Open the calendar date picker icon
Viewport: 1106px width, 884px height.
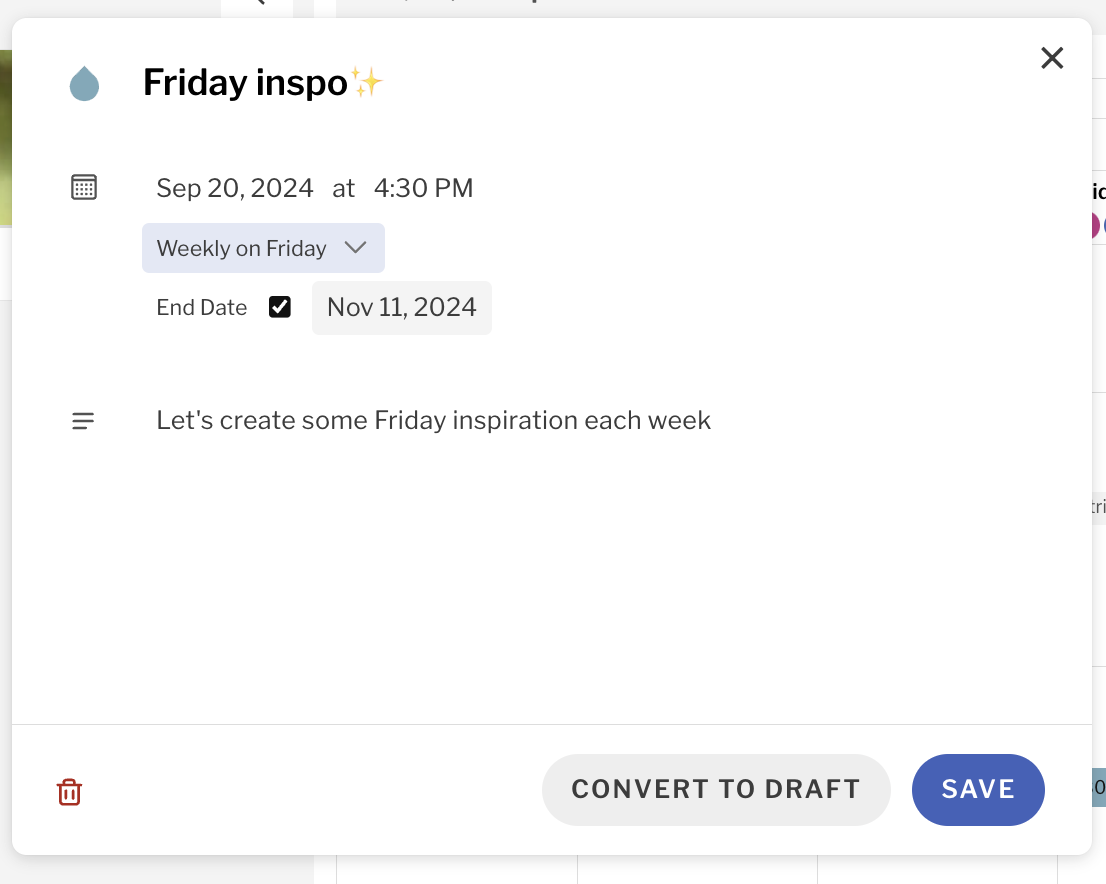pos(84,187)
